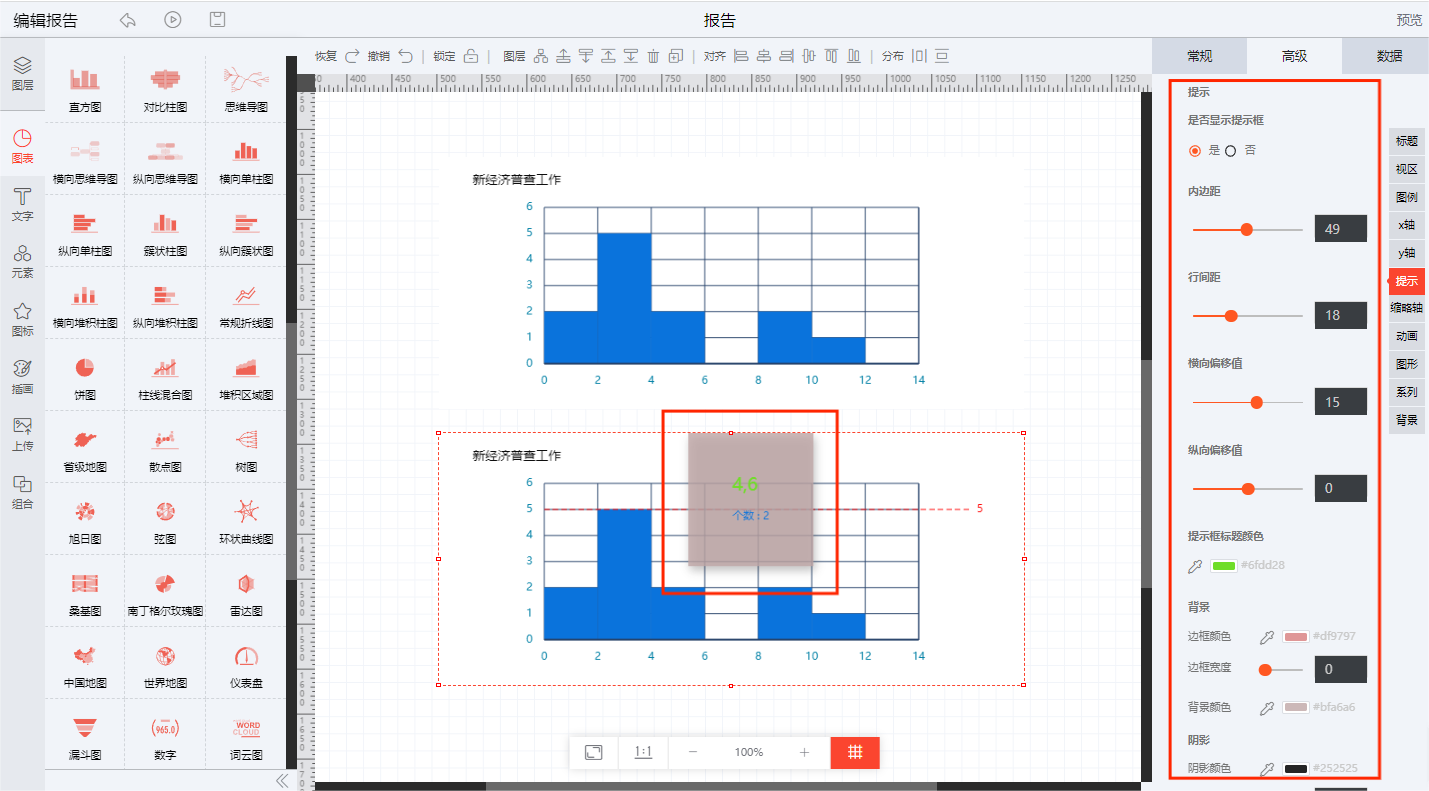Jump to 系列 settings section
This screenshot has width=1429, height=791.
click(1407, 392)
